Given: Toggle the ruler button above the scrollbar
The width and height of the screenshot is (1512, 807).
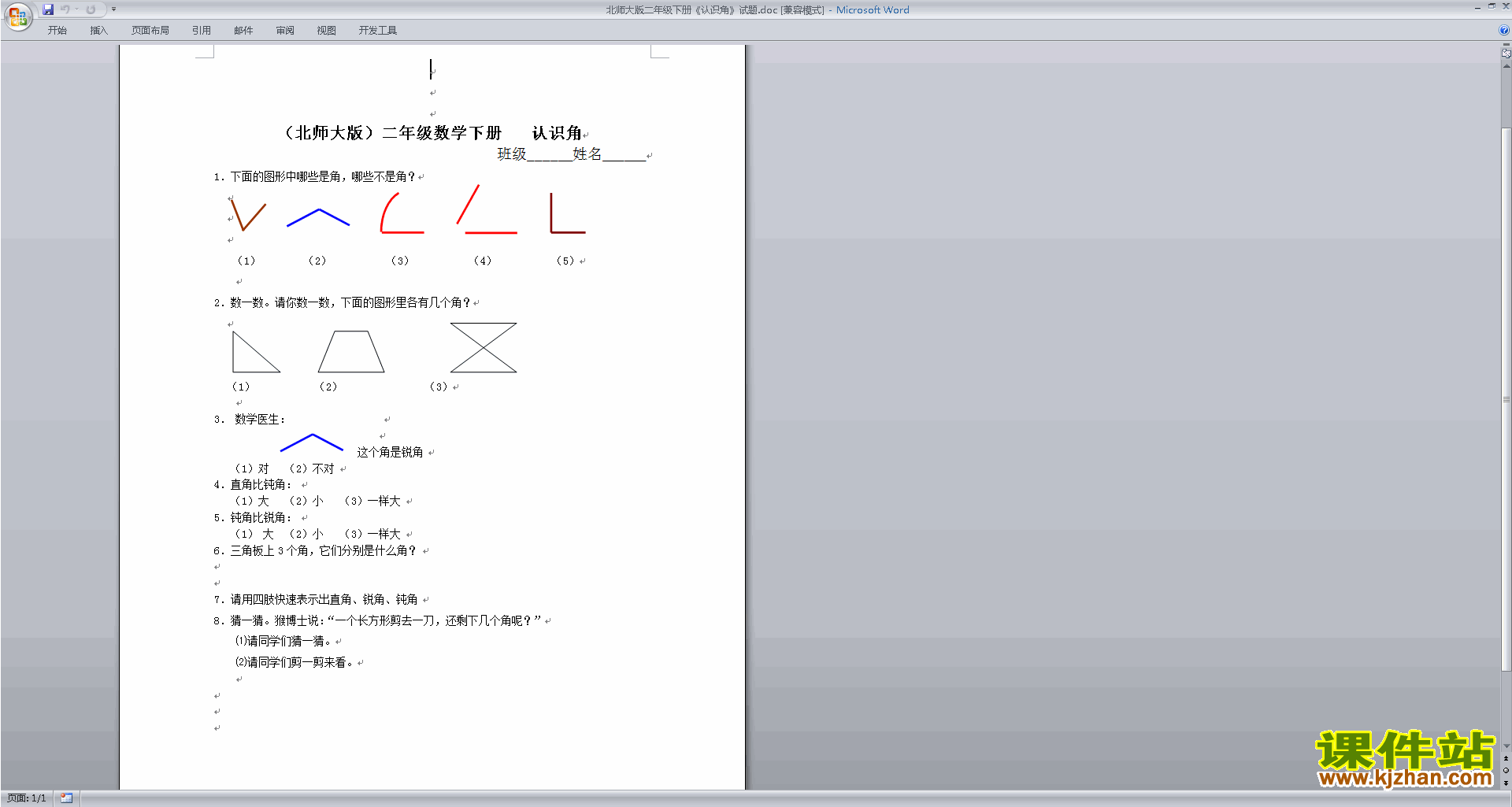Looking at the screenshot, I should pos(1506,54).
